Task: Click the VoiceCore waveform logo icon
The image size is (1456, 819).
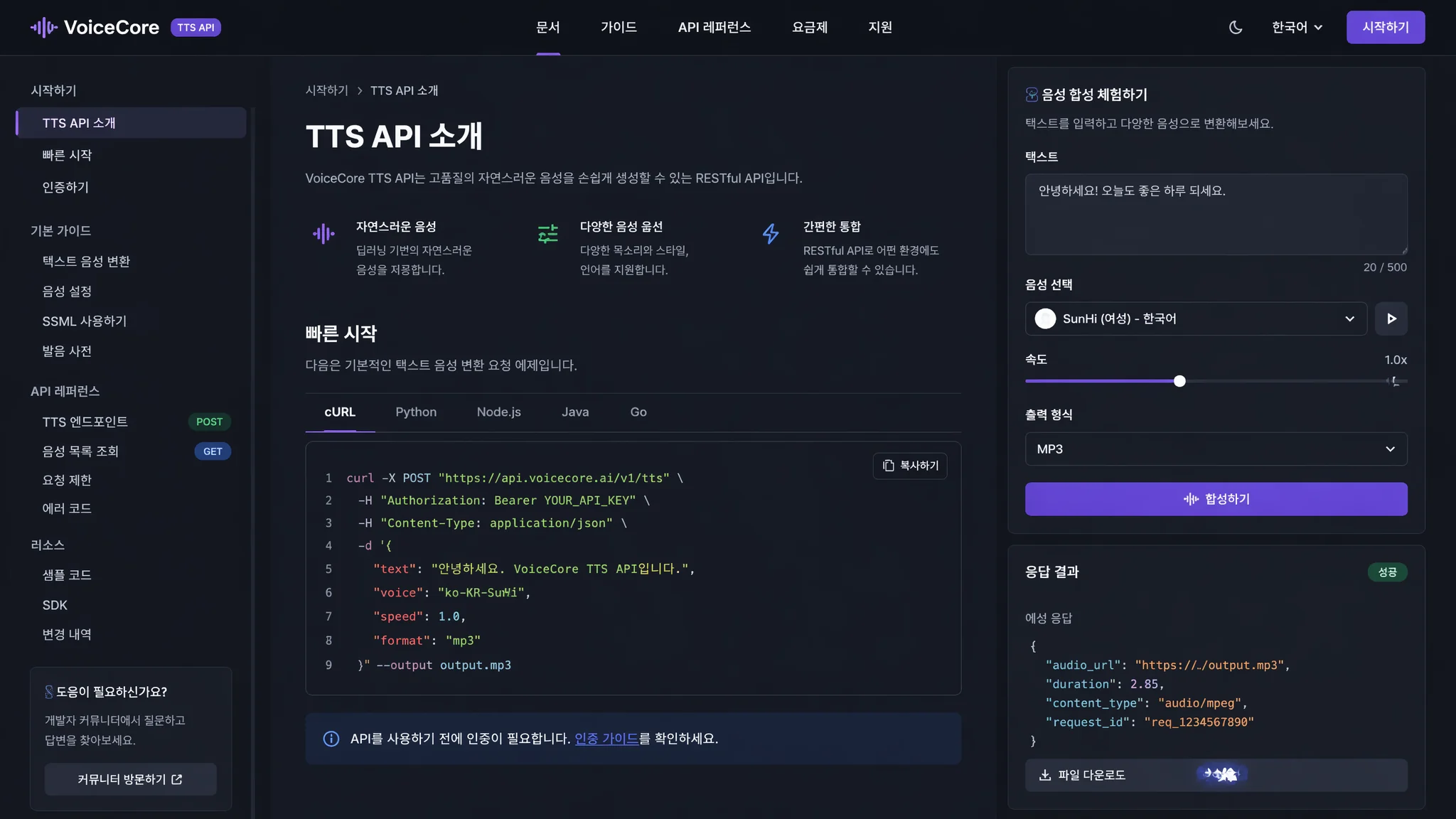Action: pyautogui.click(x=43, y=27)
